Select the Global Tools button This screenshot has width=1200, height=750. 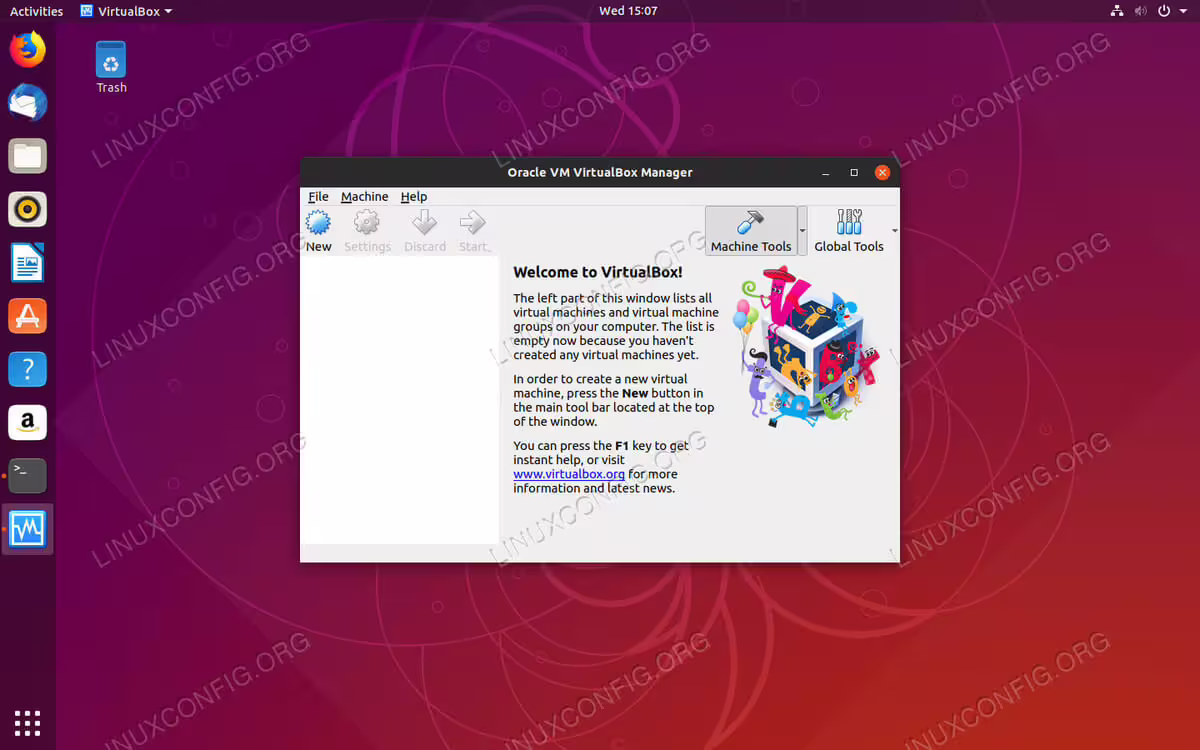849,231
